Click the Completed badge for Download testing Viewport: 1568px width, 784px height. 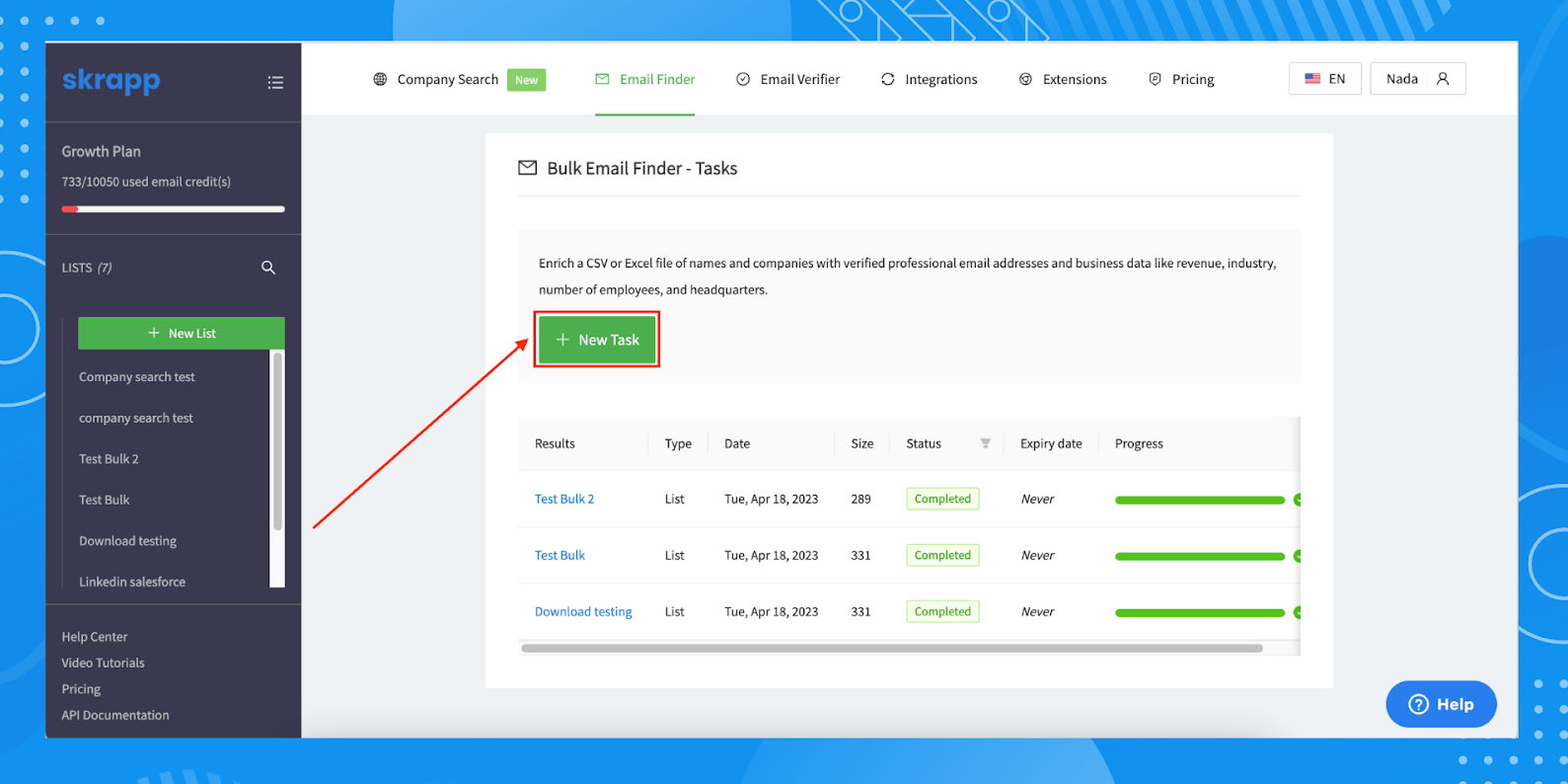942,611
